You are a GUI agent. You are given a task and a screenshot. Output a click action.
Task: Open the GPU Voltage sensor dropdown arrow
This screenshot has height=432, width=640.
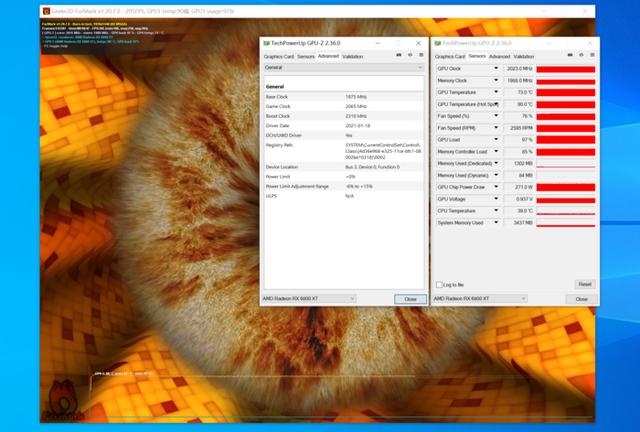pyautogui.click(x=496, y=199)
